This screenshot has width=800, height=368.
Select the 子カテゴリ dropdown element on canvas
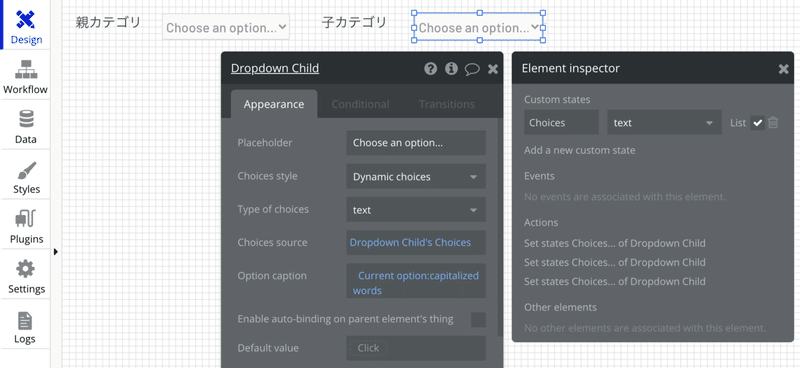(x=478, y=28)
